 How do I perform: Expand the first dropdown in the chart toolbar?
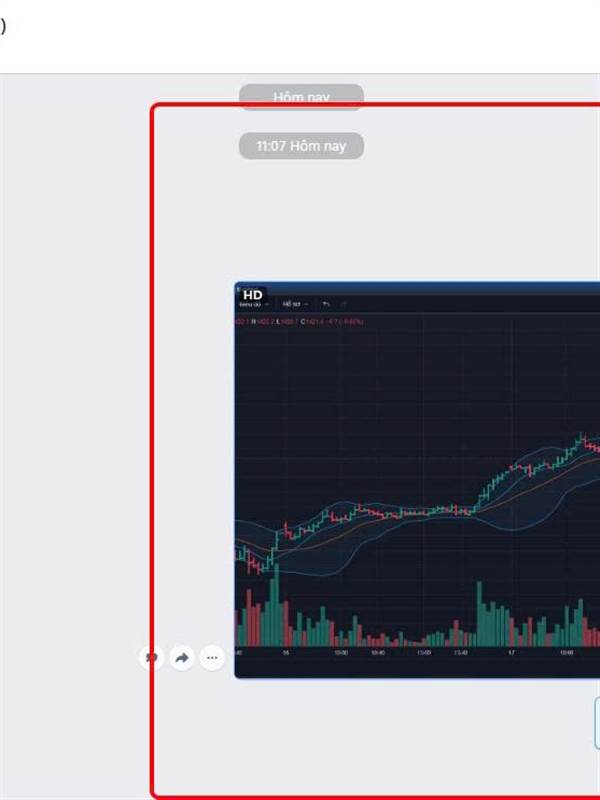pyautogui.click(x=253, y=304)
